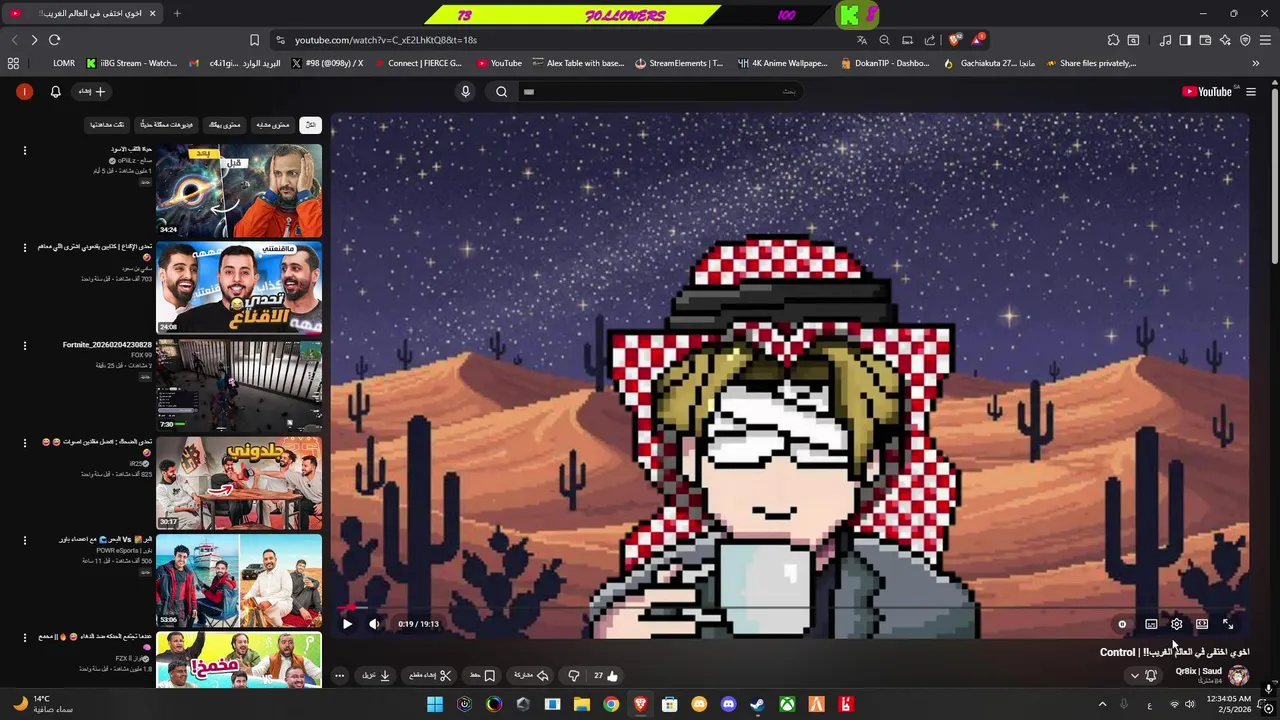
Task: Reload the page in the browser toolbar
Action: coord(54,40)
